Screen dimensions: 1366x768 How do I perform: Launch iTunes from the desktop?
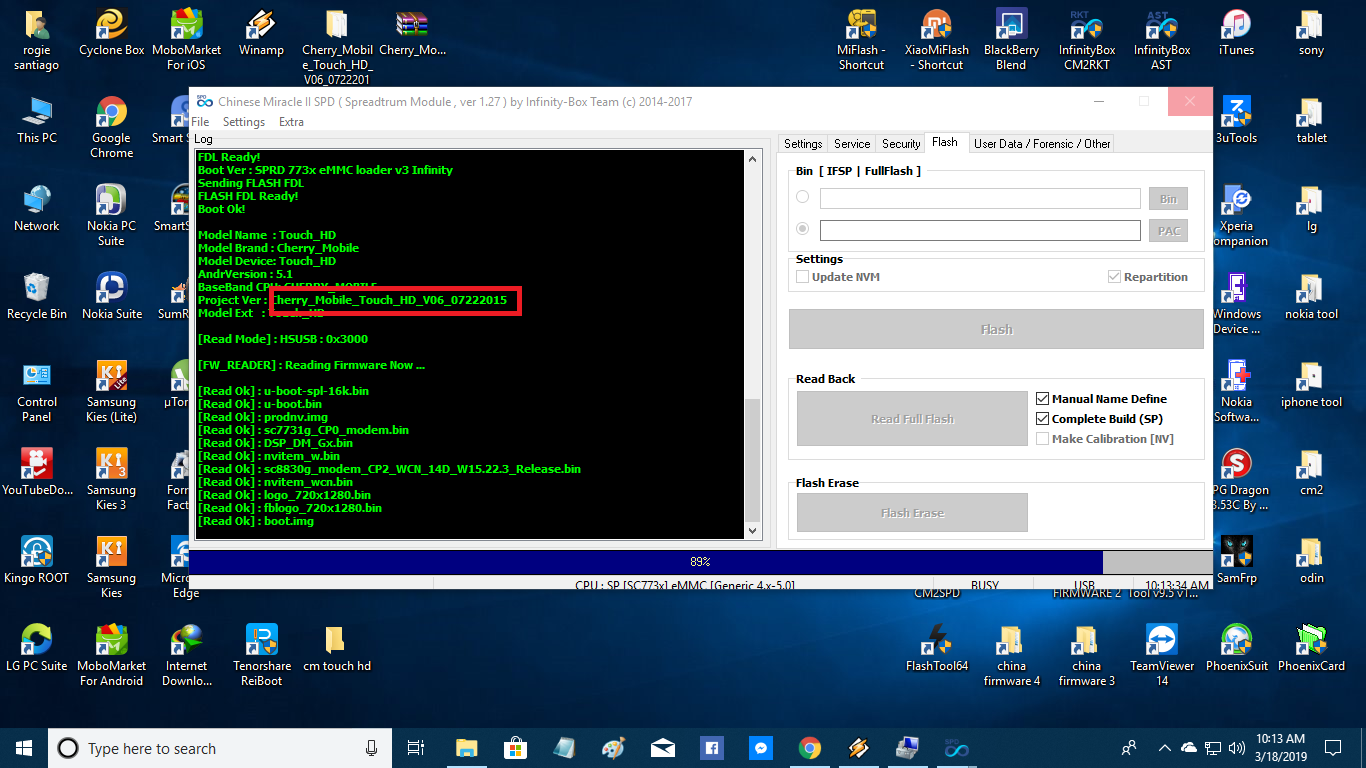tap(1236, 33)
